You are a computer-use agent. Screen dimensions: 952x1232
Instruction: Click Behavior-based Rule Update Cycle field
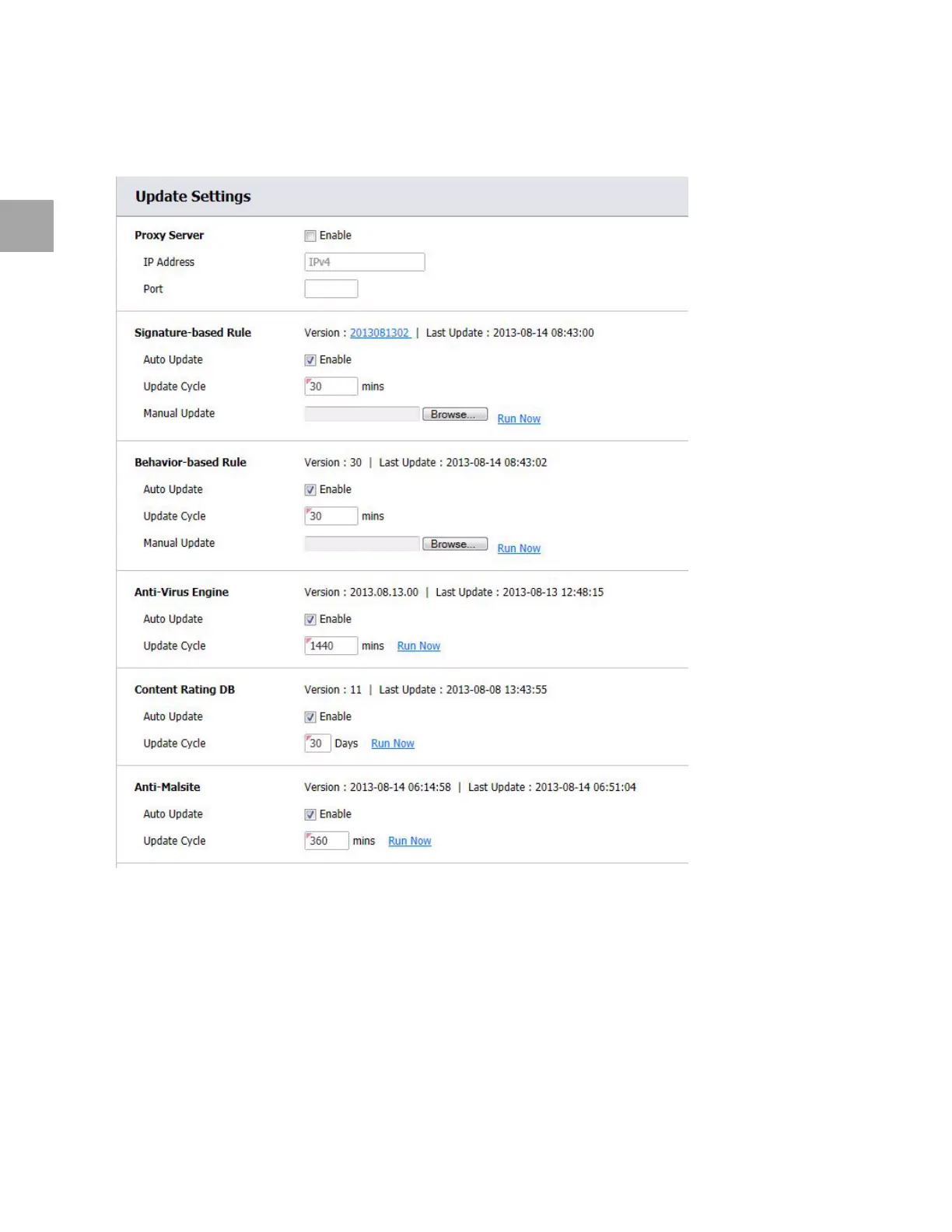pos(331,516)
